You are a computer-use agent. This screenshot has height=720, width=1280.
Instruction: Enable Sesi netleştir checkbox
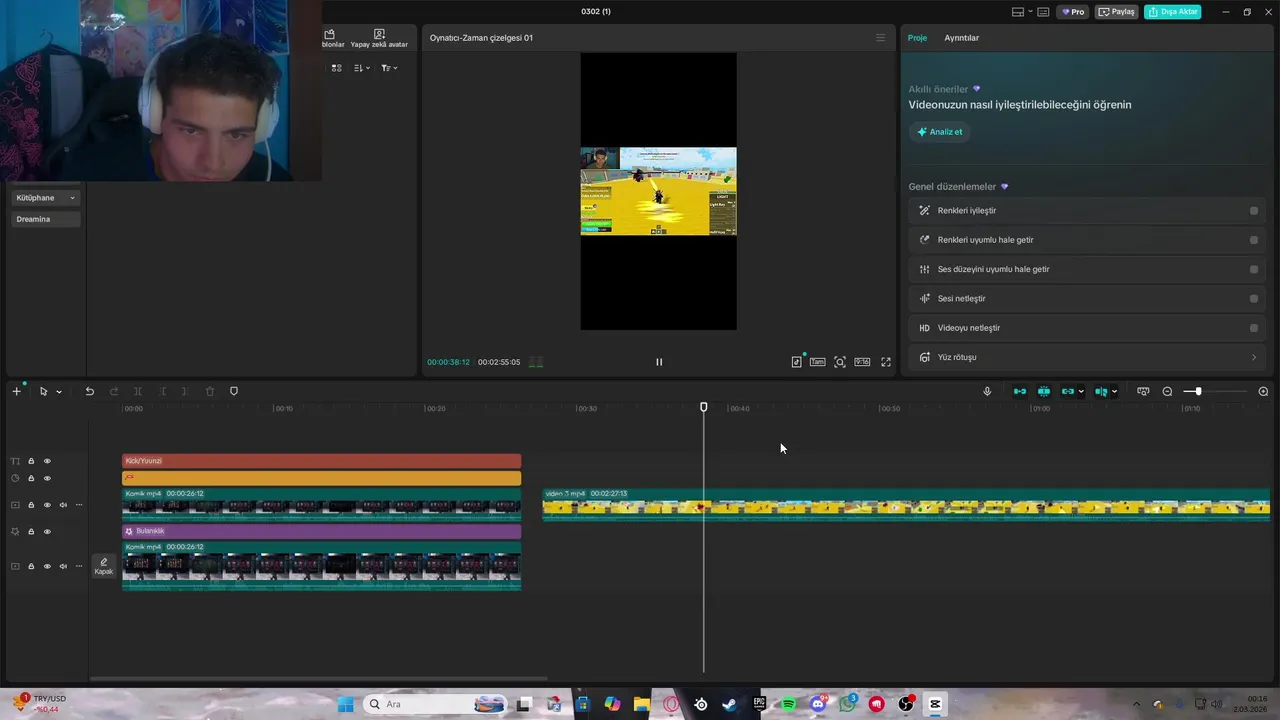pyautogui.click(x=1254, y=298)
